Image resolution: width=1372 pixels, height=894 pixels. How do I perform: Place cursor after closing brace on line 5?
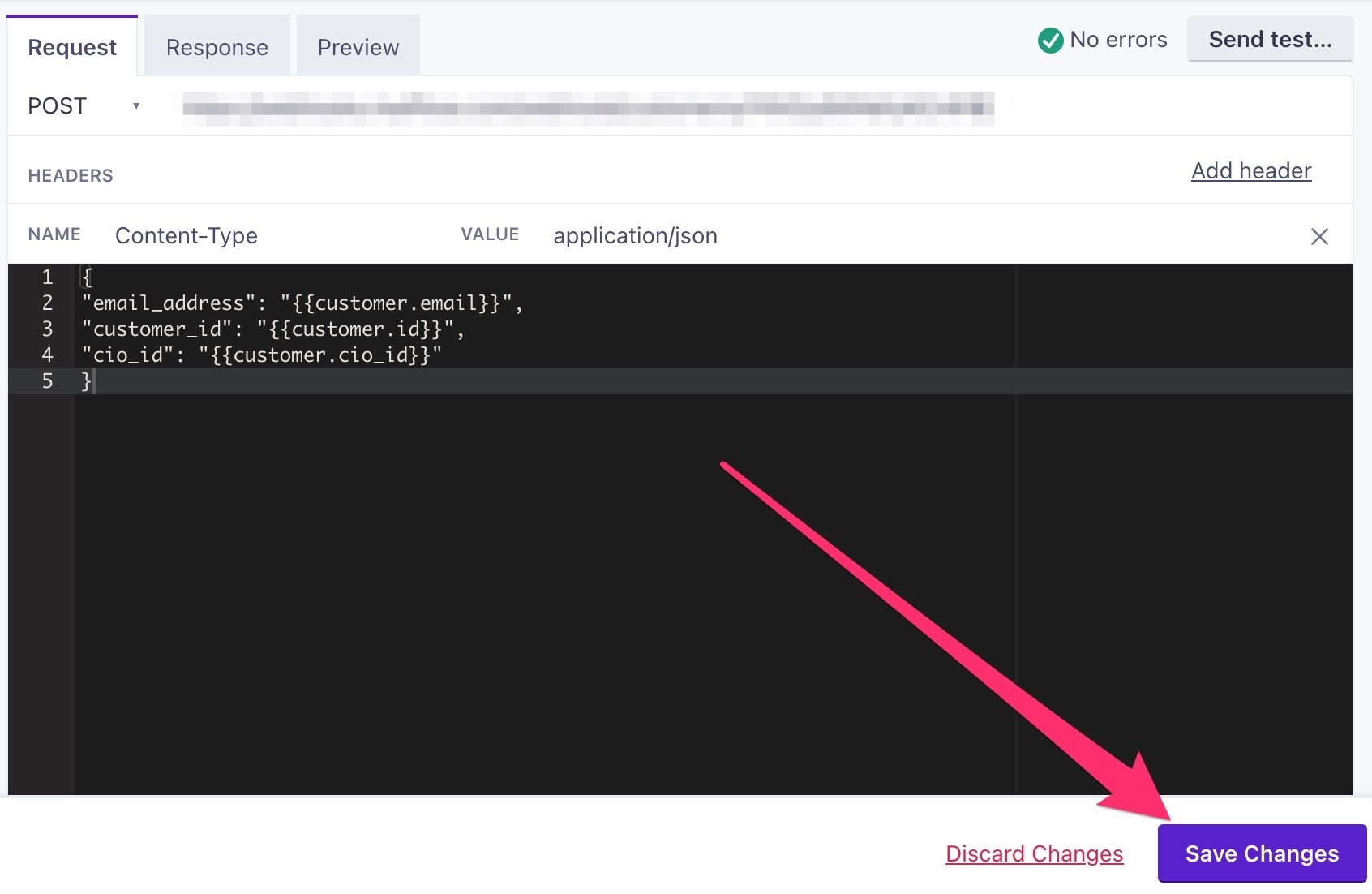pos(93,380)
